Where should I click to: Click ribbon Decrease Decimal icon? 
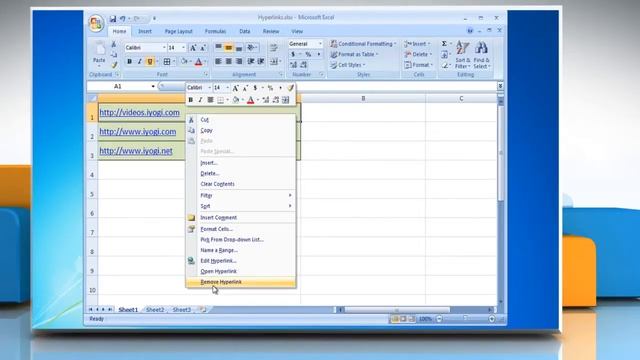click(x=303, y=64)
